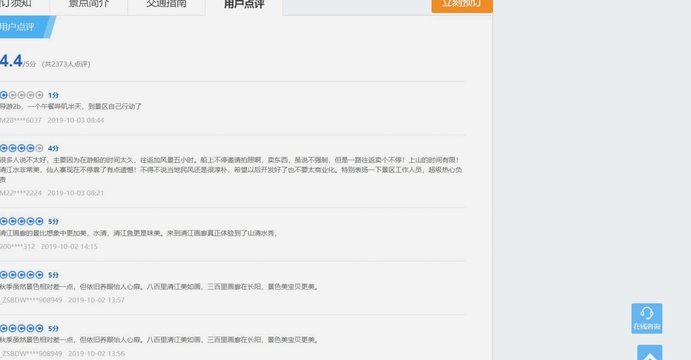The width and height of the screenshot is (691, 360).
Task: Click the 4分 rating circles of second review
Action: 22,148
